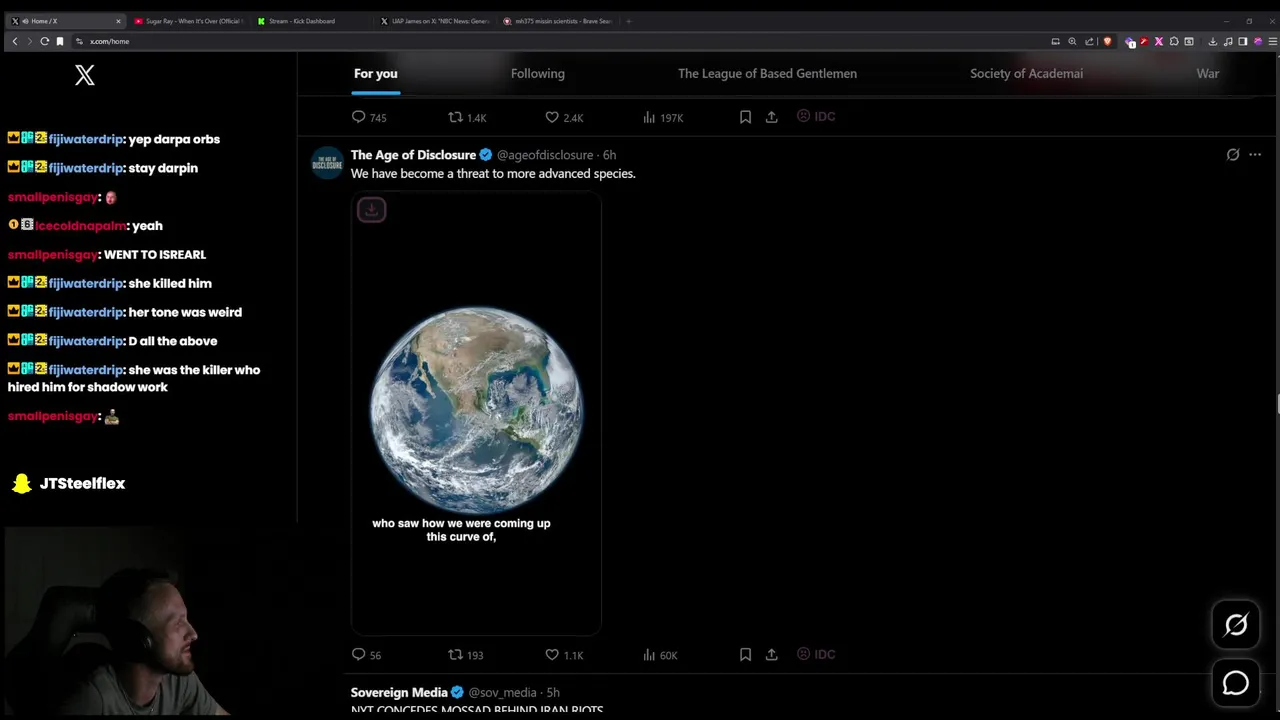Open the browser main hamburger menu

pyautogui.click(x=1272, y=41)
